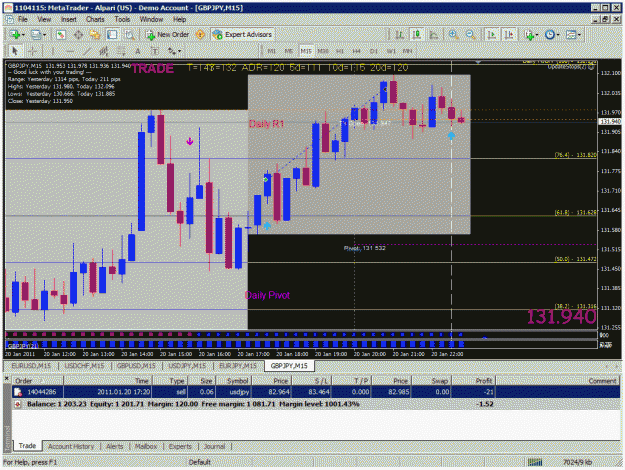Sort orders by the Symbol column header

tap(234, 381)
